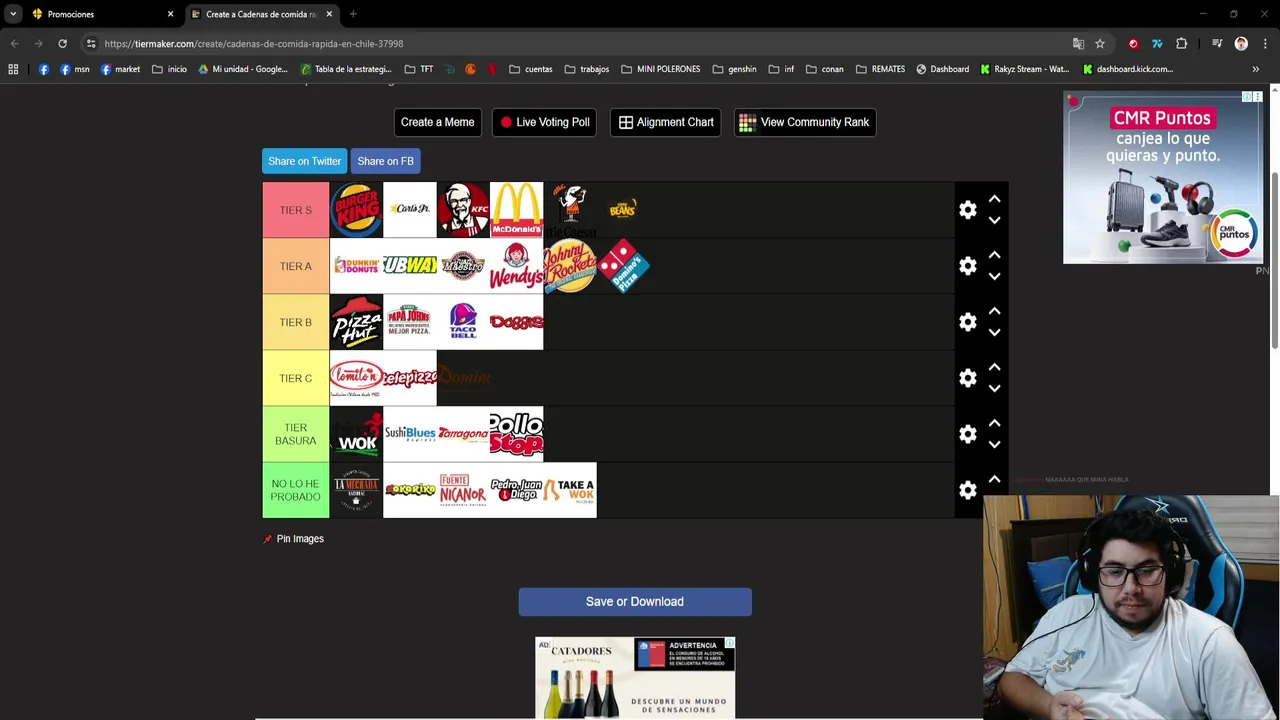Bookmark this page with the star icon
The image size is (1280, 720).
pos(1100,44)
